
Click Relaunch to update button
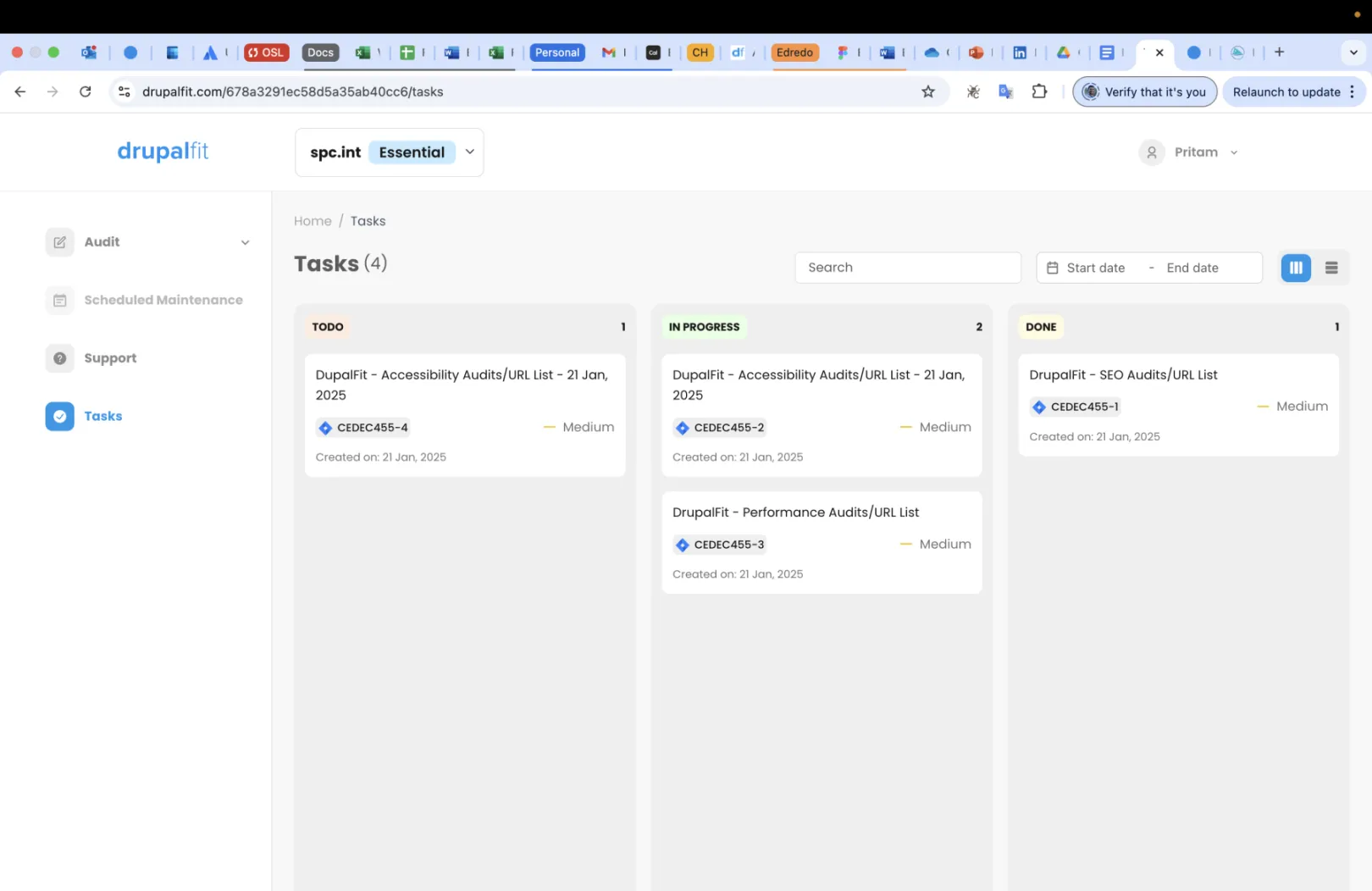(1286, 91)
